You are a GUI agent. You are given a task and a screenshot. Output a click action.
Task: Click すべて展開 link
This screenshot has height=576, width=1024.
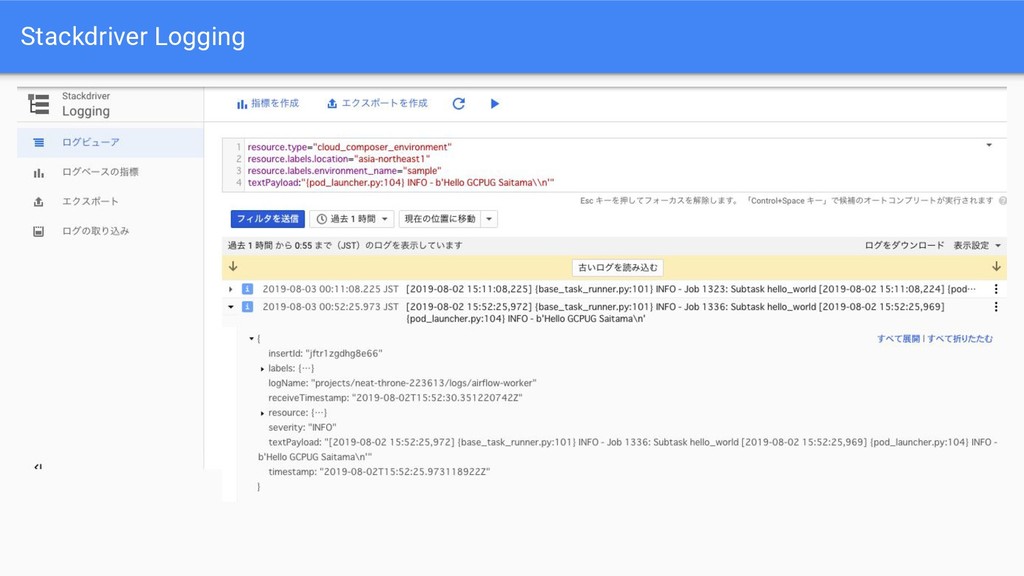tap(898, 339)
